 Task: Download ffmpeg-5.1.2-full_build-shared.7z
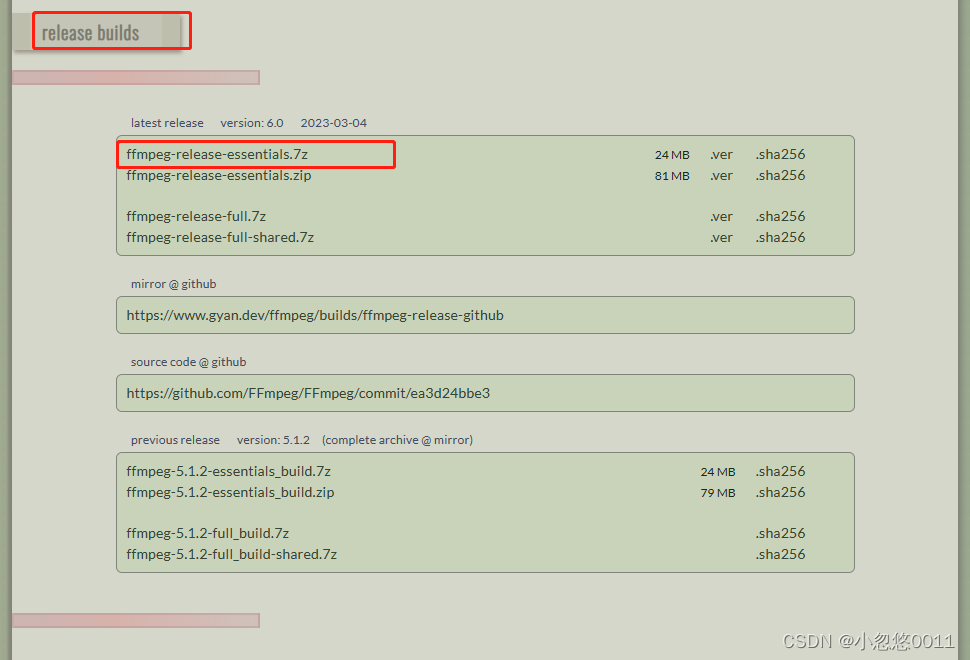tap(232, 554)
